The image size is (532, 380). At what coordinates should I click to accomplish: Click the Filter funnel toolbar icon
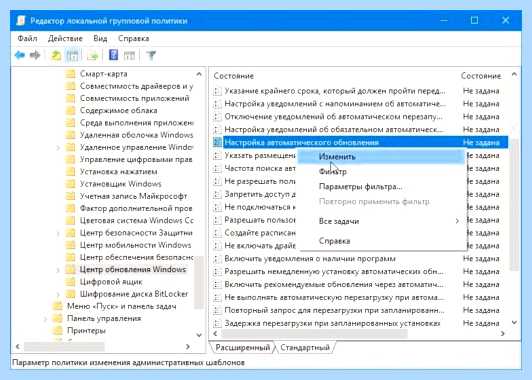point(151,55)
